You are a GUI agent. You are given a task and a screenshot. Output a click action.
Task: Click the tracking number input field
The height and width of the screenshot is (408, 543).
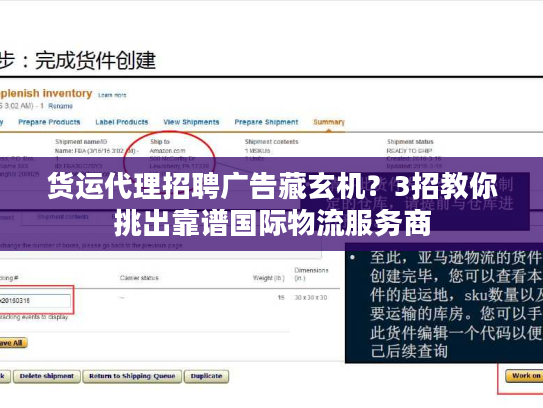pos(35,301)
